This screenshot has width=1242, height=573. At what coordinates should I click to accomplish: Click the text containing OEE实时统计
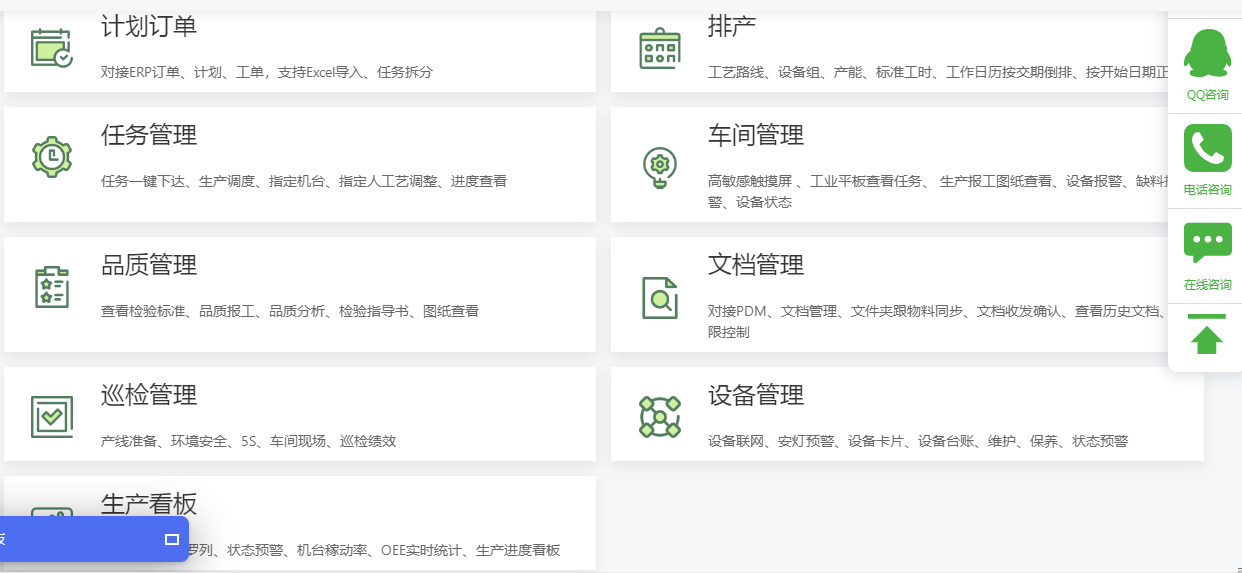pos(374,550)
